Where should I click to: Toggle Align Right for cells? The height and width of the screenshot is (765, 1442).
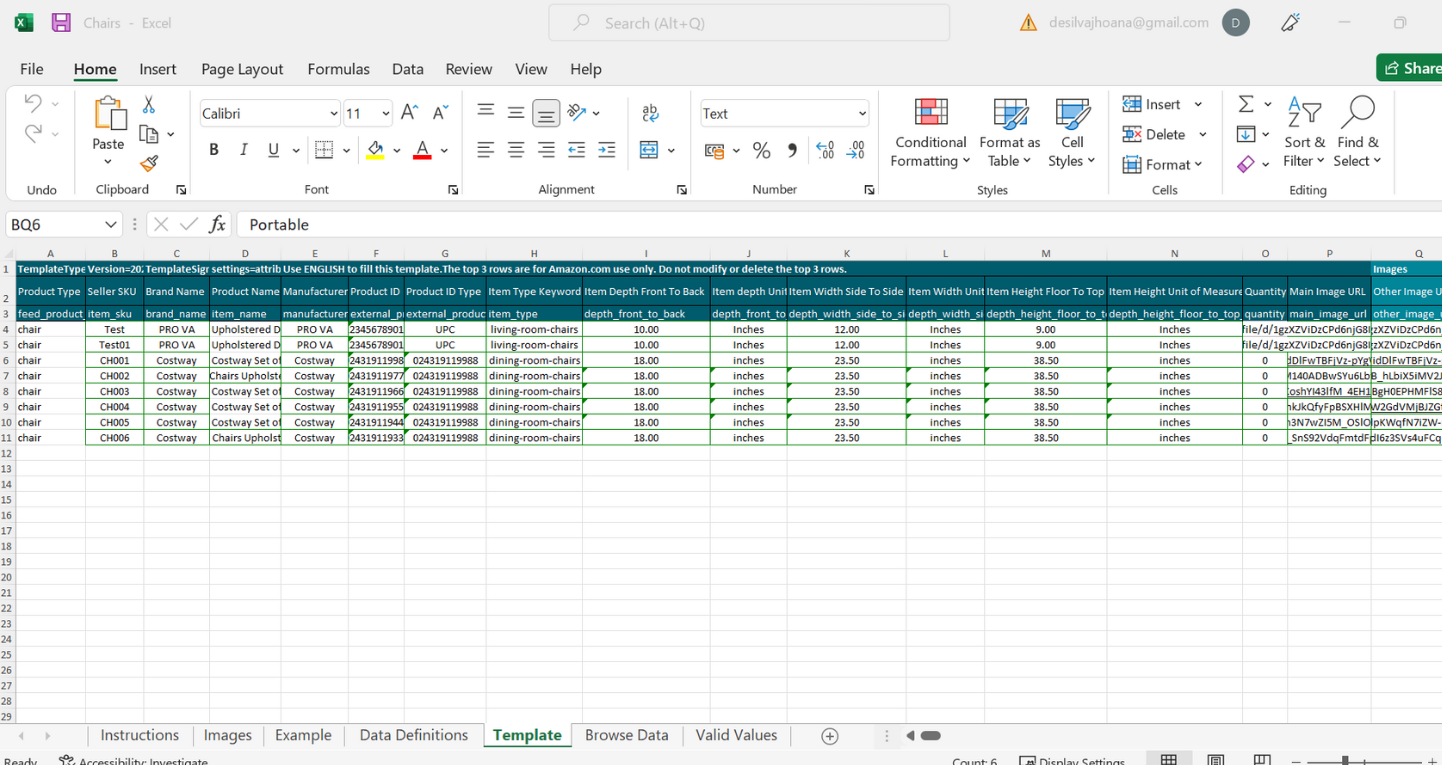point(546,150)
